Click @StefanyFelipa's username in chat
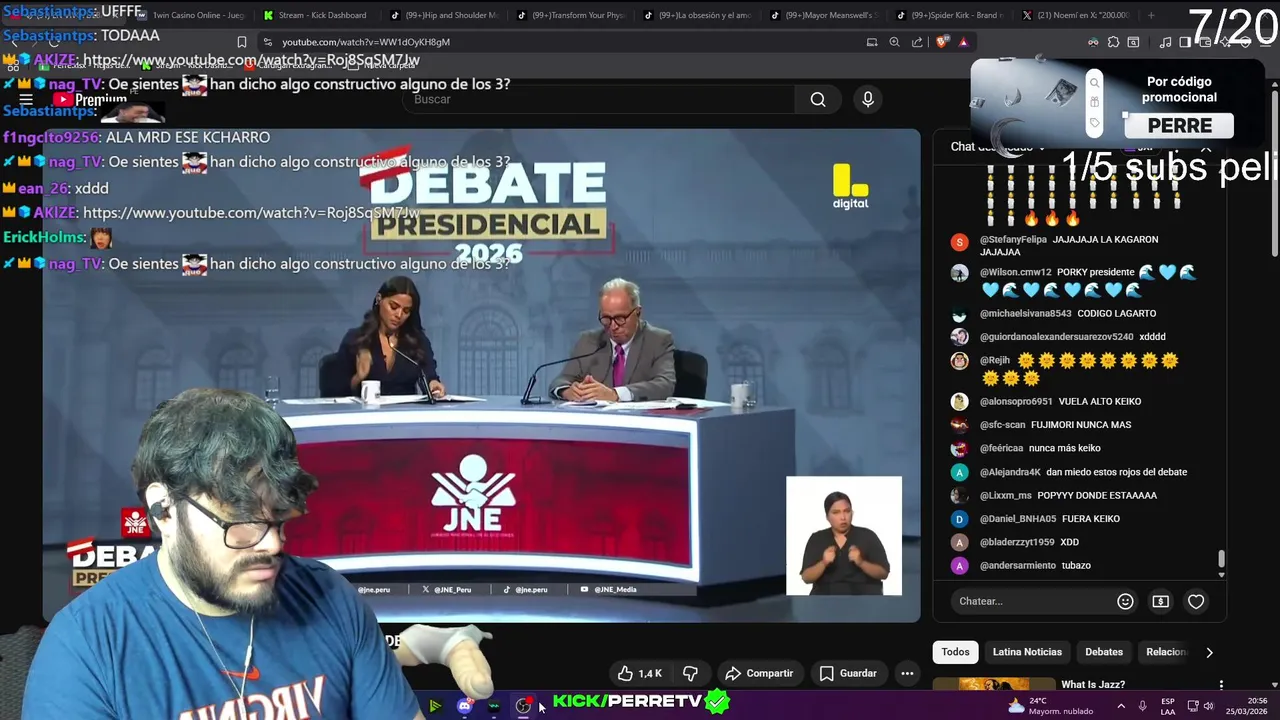 click(1013, 240)
